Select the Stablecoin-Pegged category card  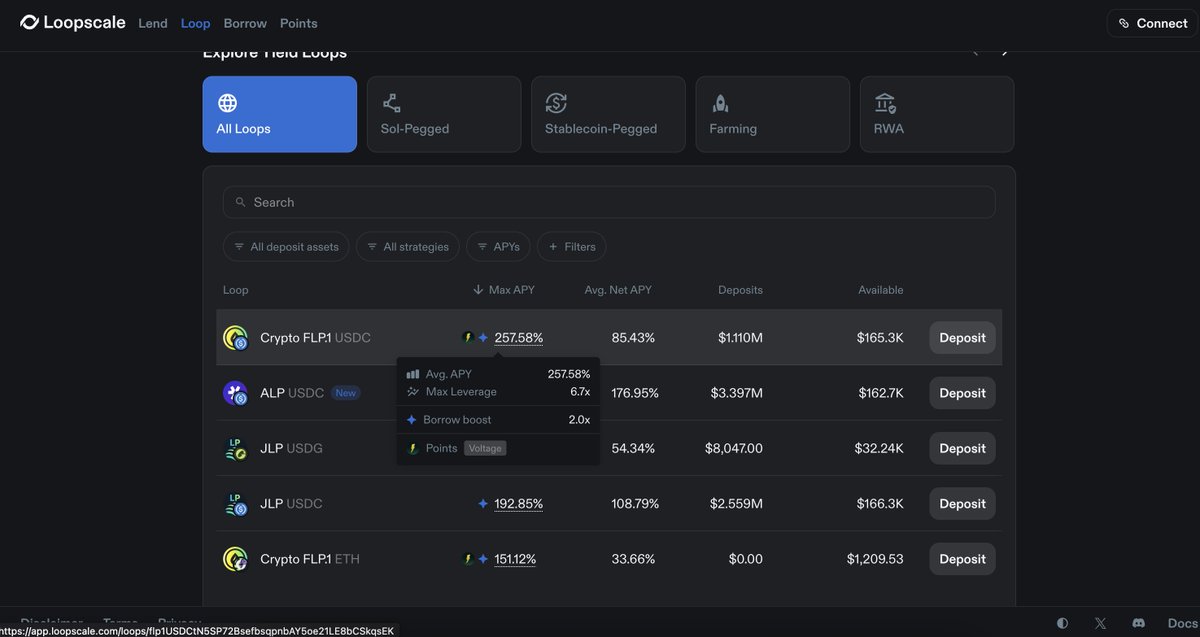[608, 114]
